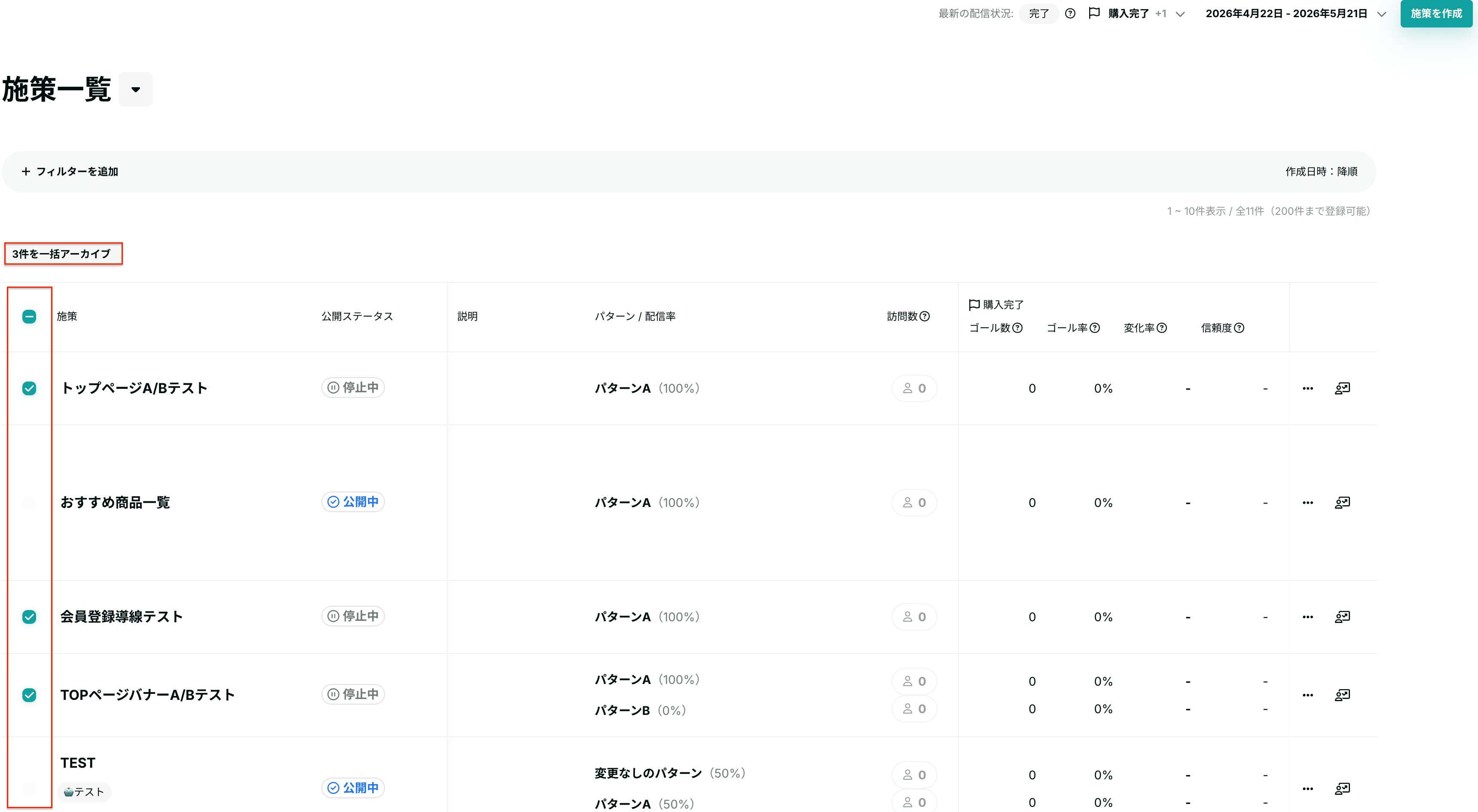Open the おすすめ商品一覧 campaign

(x=115, y=503)
